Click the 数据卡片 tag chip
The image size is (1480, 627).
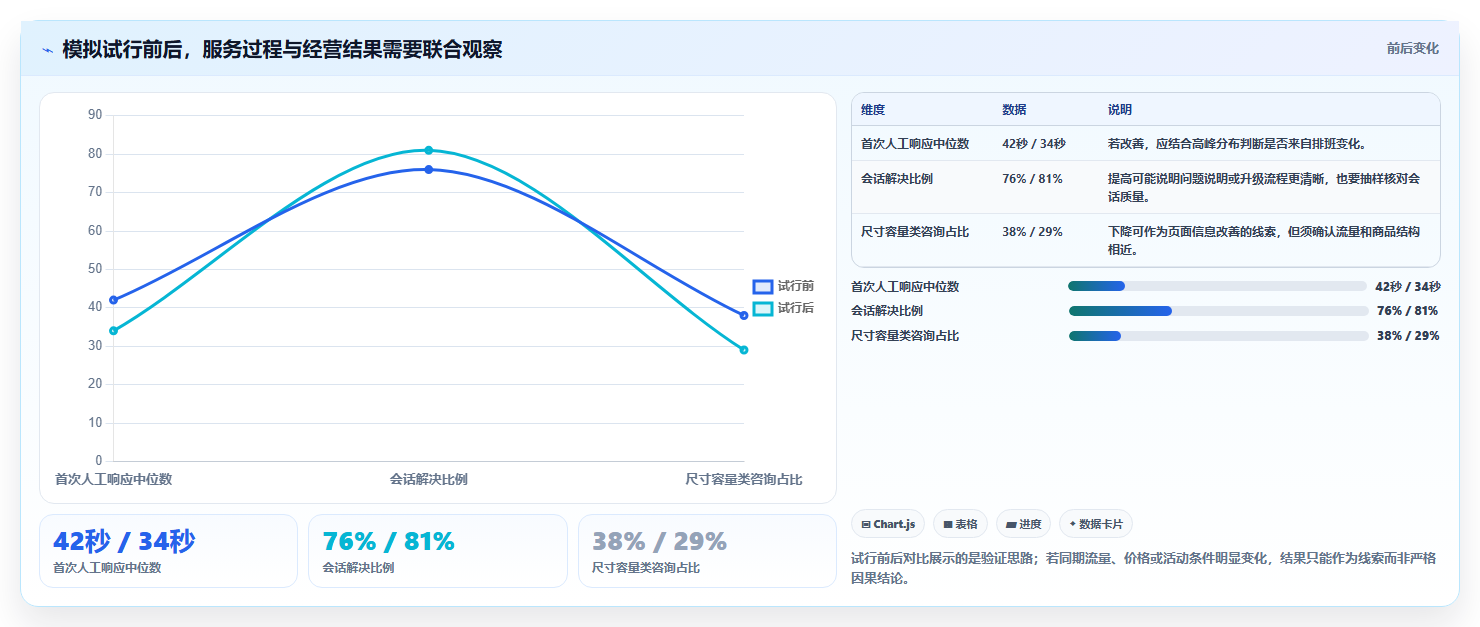pyautogui.click(x=1096, y=524)
